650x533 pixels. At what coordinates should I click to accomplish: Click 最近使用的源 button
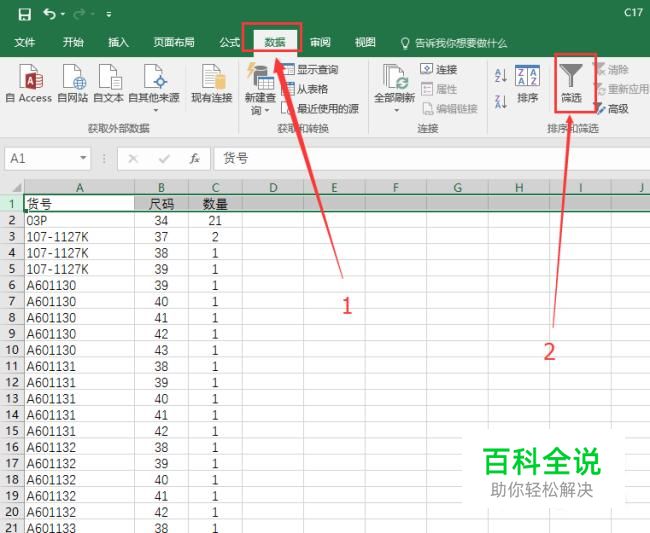[320, 109]
